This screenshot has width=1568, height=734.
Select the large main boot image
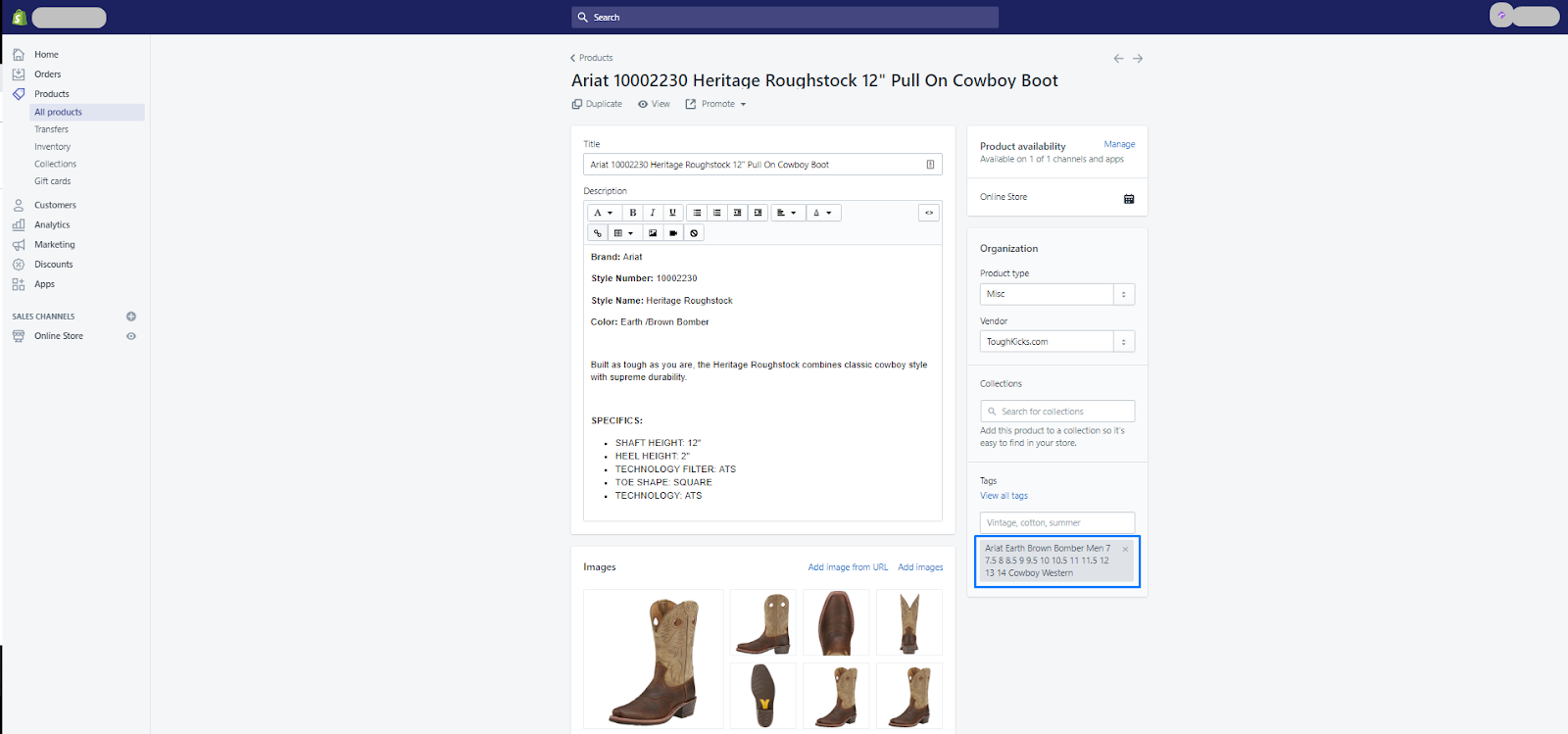[x=654, y=659]
